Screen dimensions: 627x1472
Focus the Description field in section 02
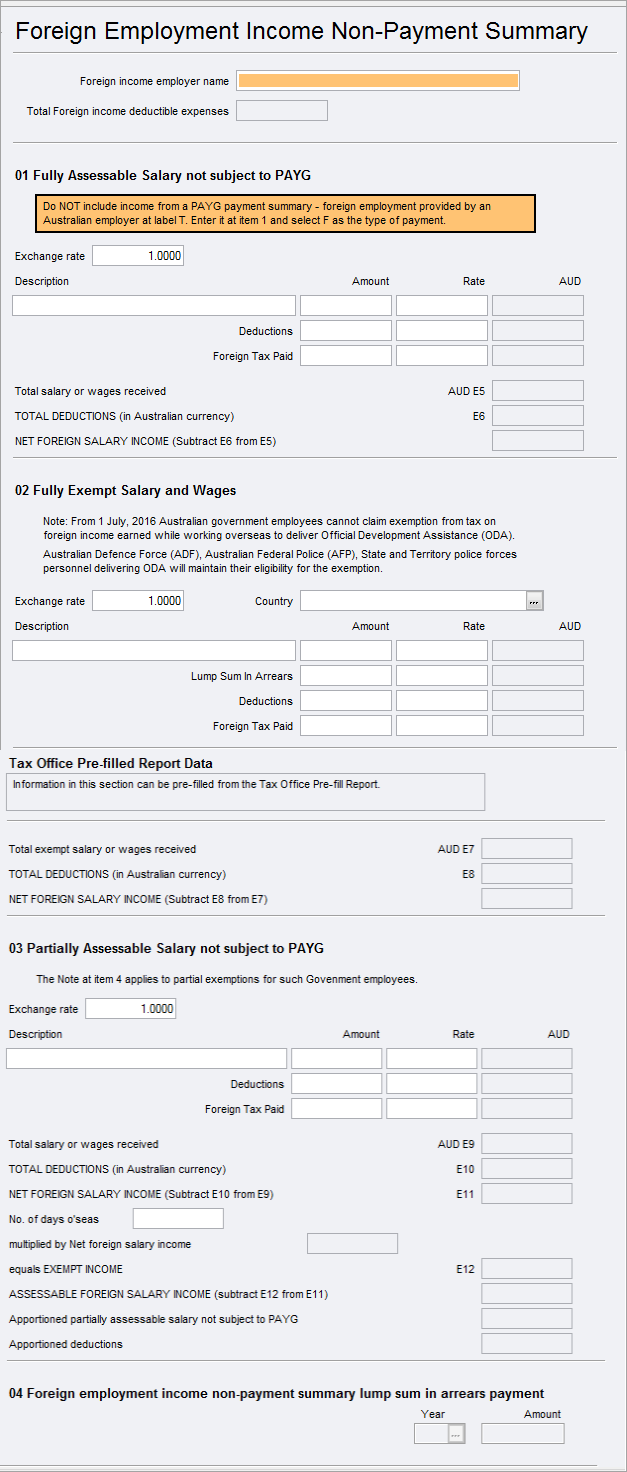coord(154,651)
